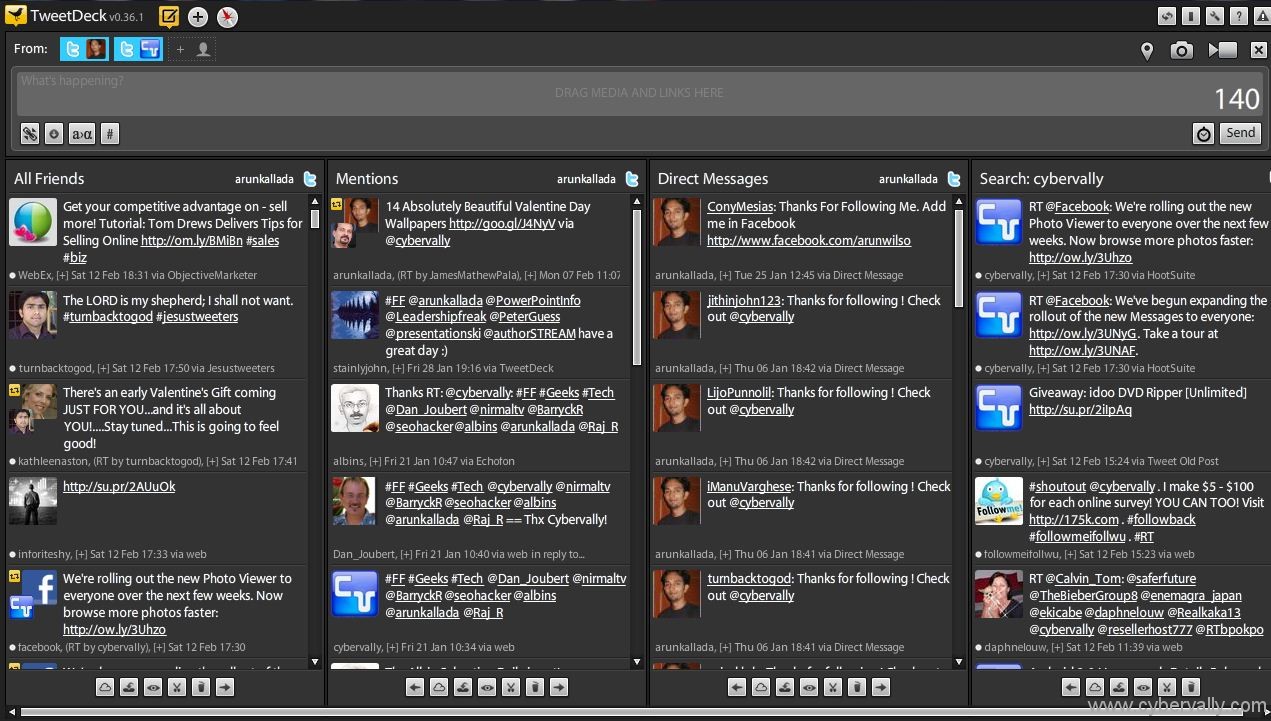Click the cloud icon under Direct Messages column
Image resolution: width=1271 pixels, height=721 pixels.
tap(761, 687)
